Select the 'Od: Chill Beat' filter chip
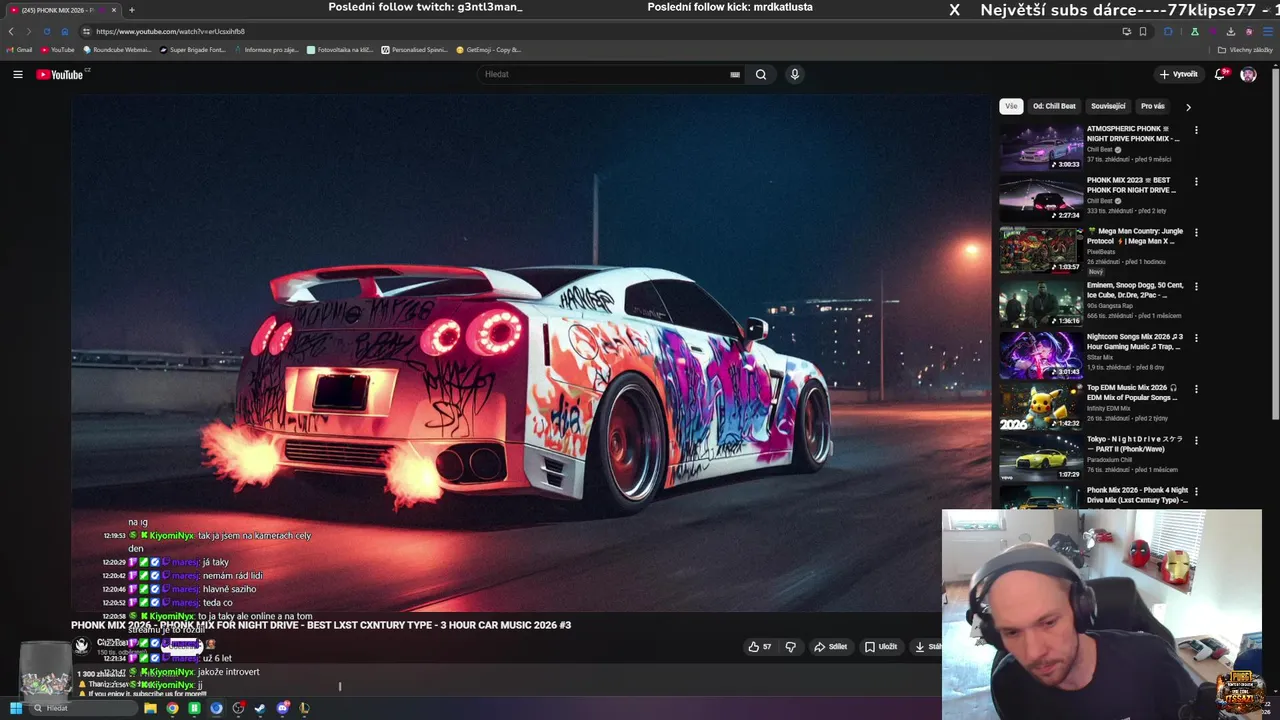 pyautogui.click(x=1054, y=106)
